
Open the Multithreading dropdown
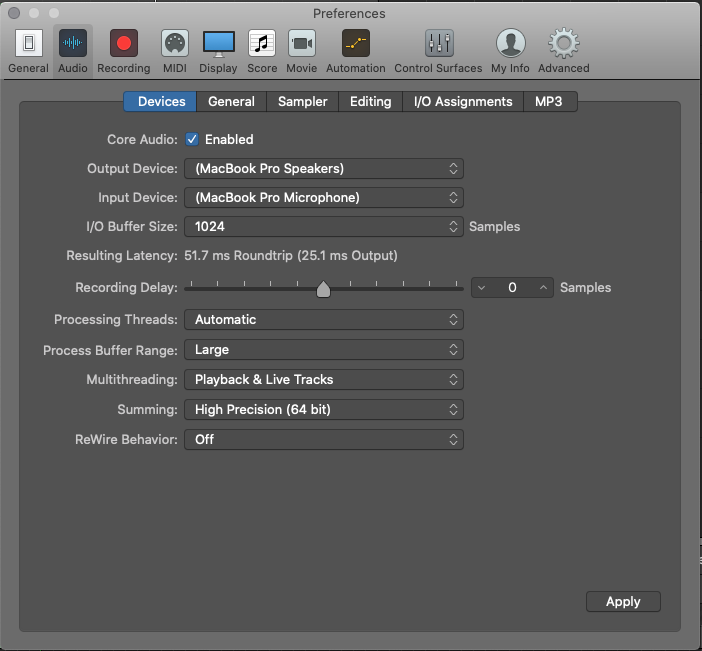point(324,380)
